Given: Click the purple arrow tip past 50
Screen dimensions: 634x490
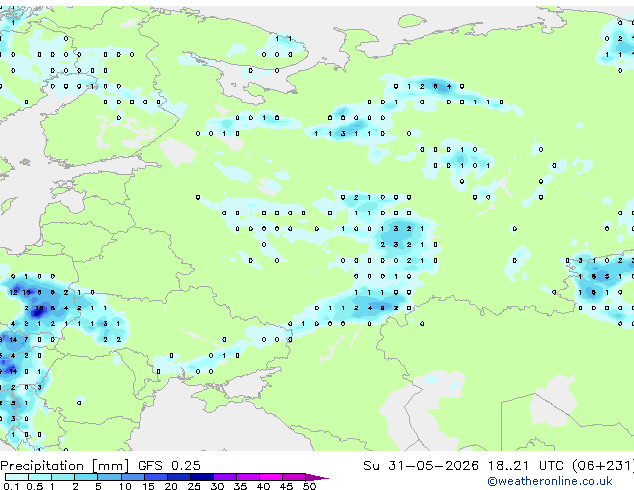Looking at the screenshot, I should 317,477.
